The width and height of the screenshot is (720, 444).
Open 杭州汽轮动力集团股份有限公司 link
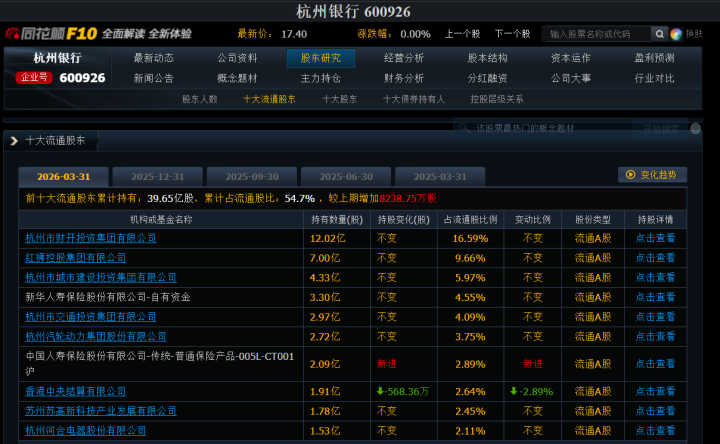coord(96,337)
